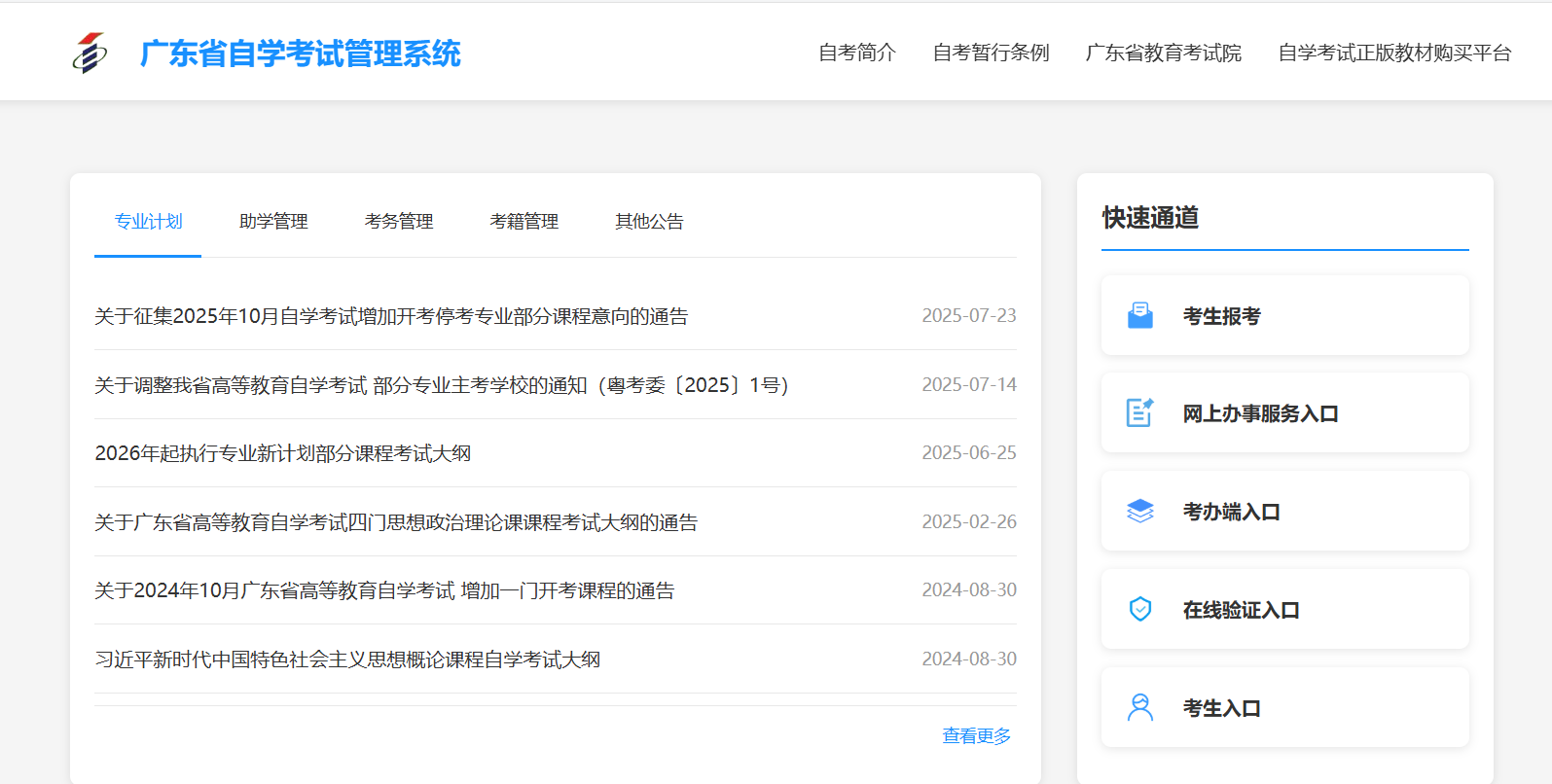
Task: Click the 网上办事服务入口 document edit icon
Action: (x=1139, y=413)
